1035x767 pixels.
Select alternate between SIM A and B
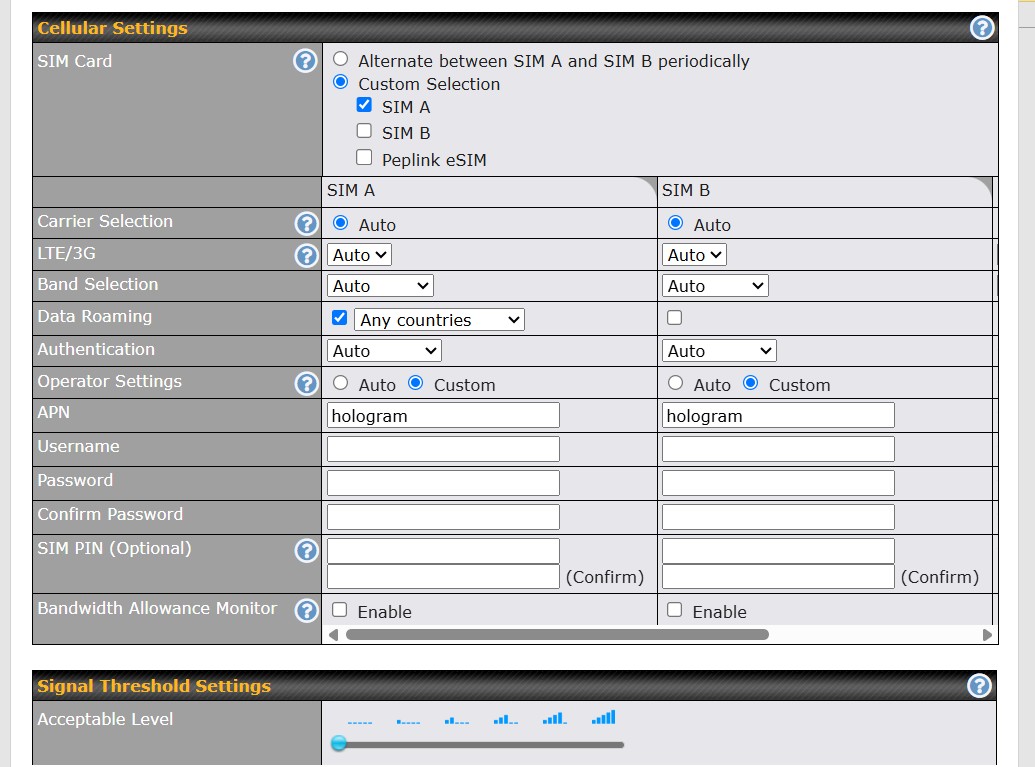pos(340,60)
